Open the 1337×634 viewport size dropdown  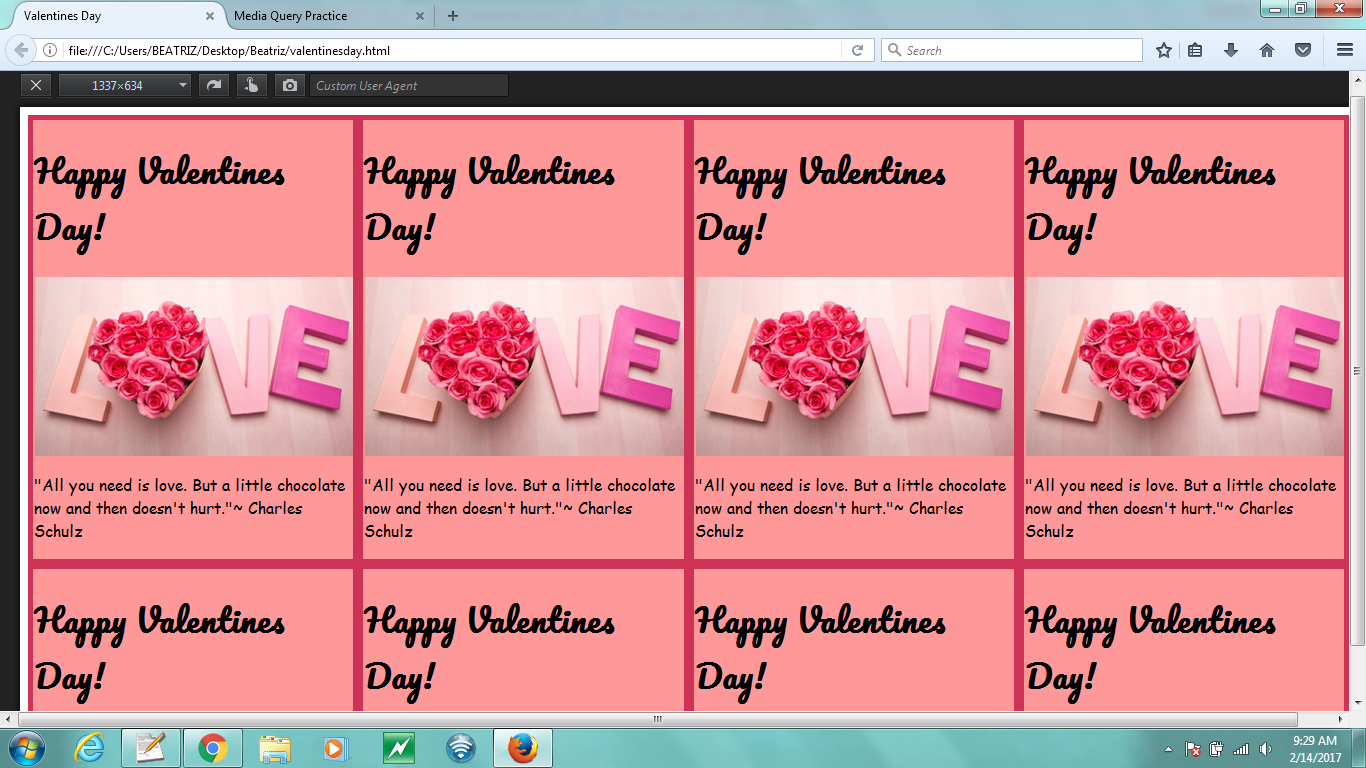(125, 86)
